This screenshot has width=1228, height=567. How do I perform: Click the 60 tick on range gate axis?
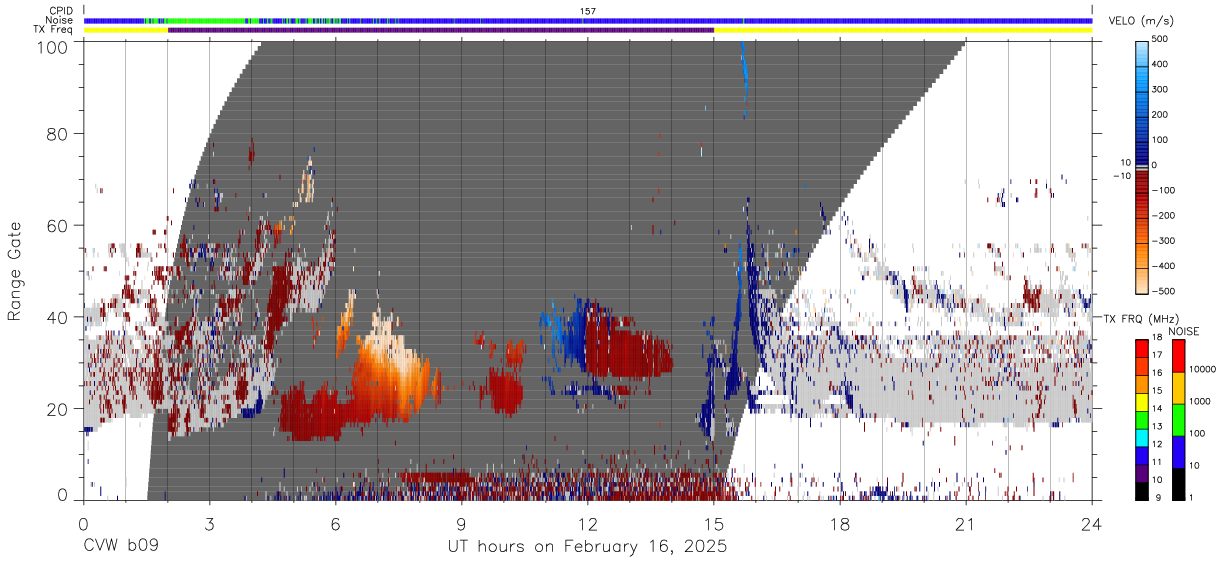point(56,226)
